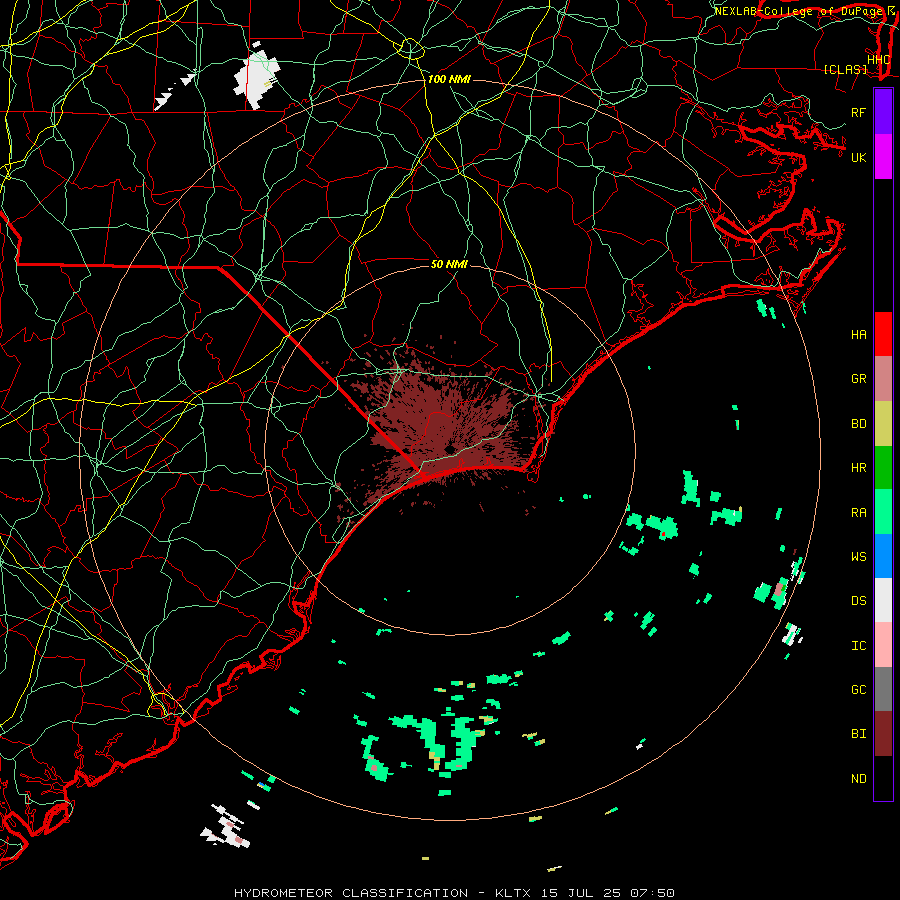Click the UK magenta legend swatch
This screenshot has width=900, height=900.
(x=883, y=157)
